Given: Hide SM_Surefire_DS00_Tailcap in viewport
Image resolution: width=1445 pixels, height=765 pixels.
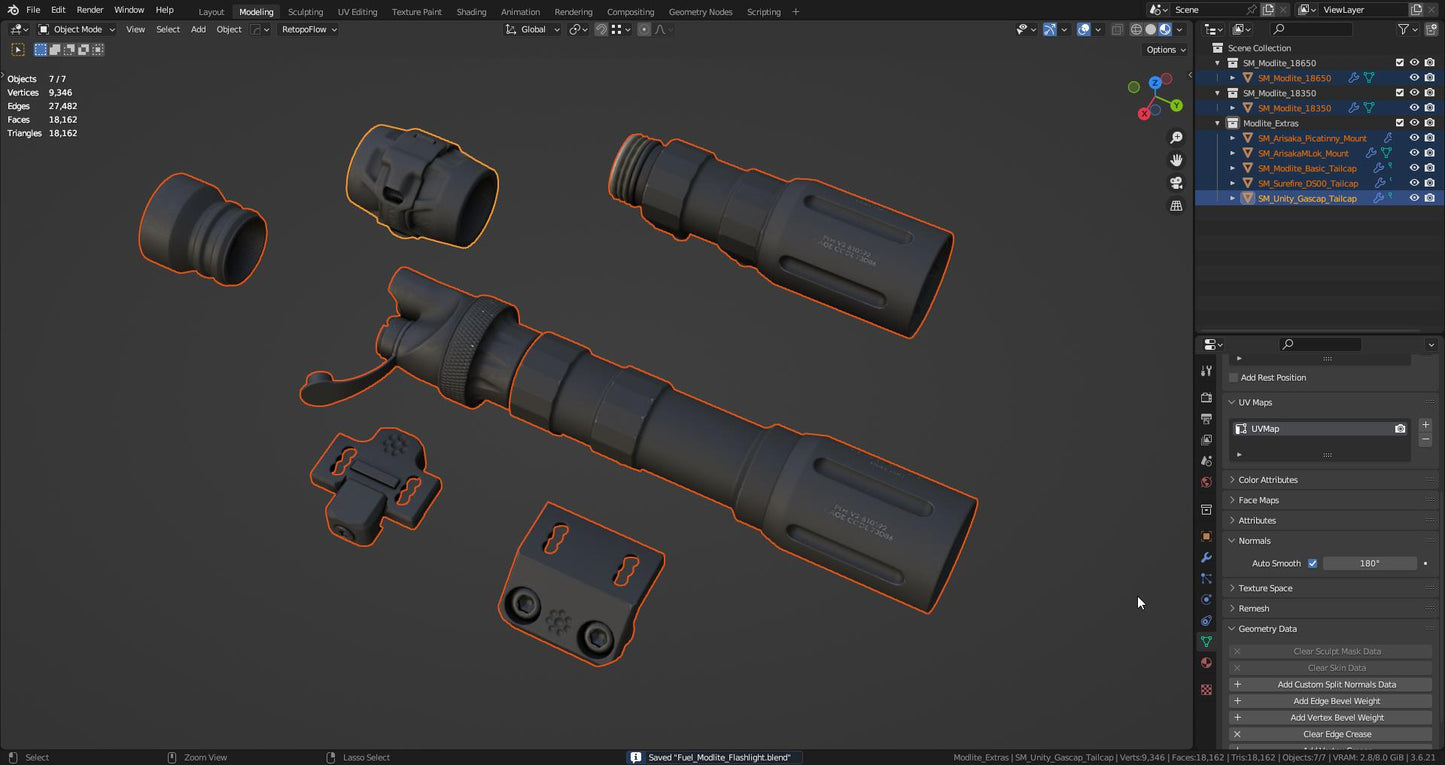Looking at the screenshot, I should click(x=1414, y=183).
